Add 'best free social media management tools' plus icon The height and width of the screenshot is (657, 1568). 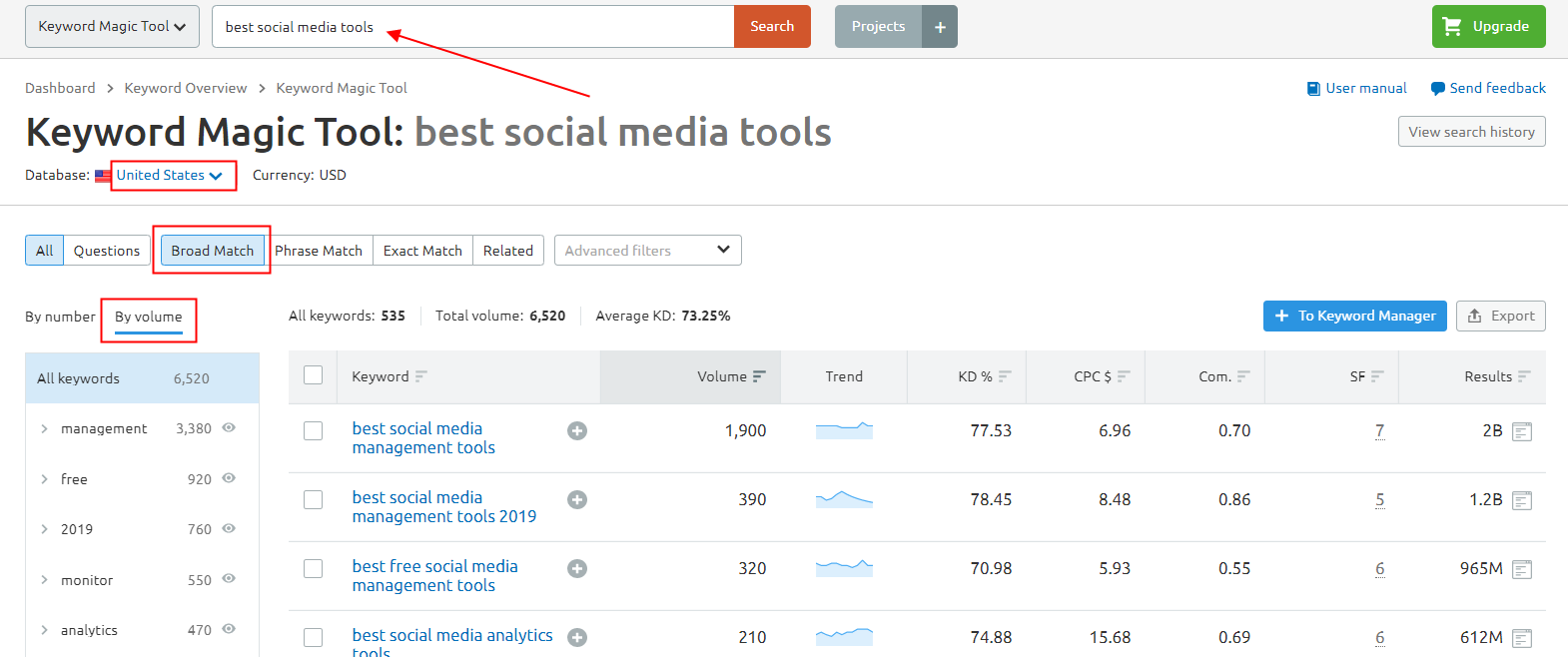[x=577, y=569]
